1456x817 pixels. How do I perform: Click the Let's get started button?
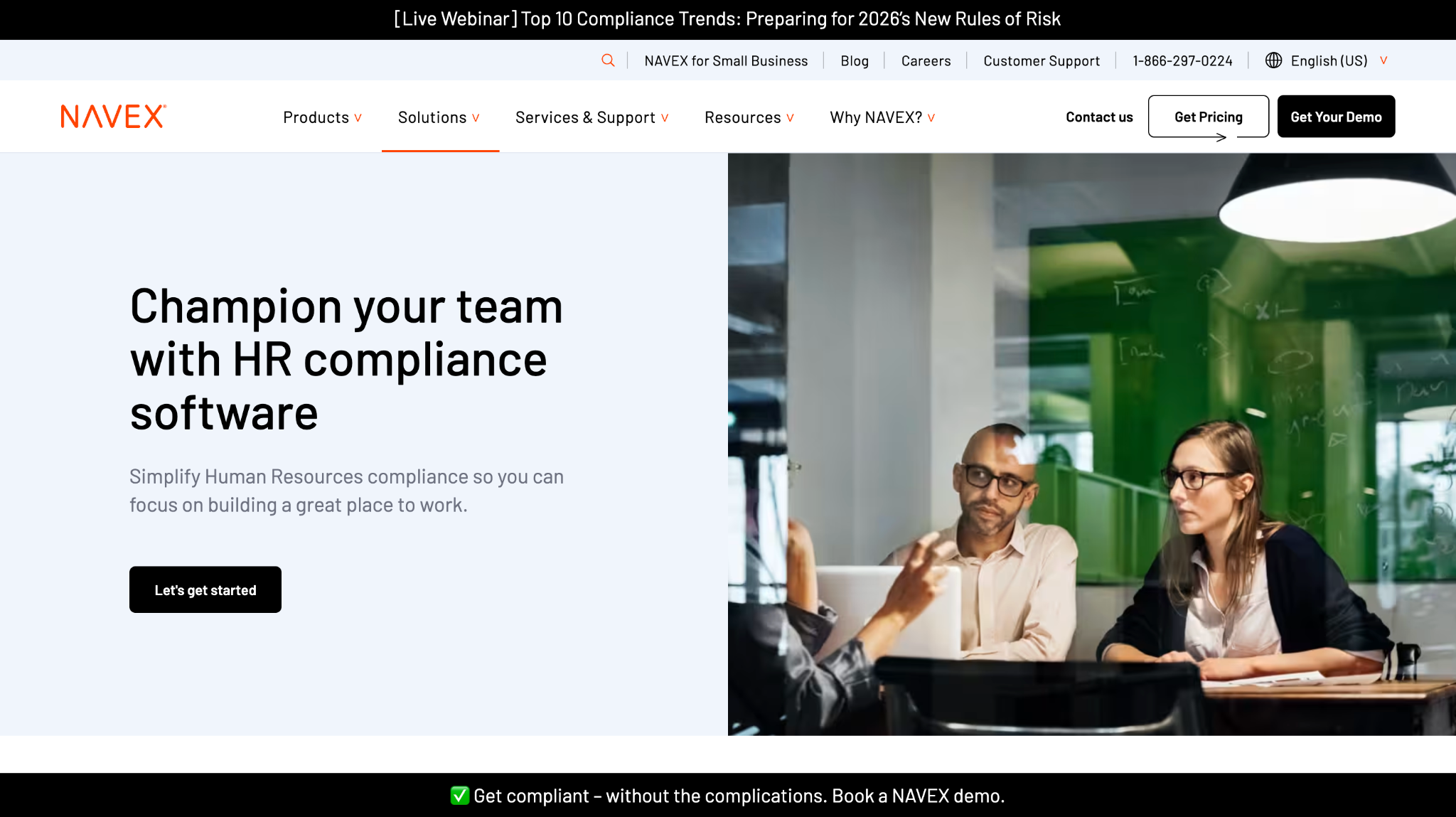[x=205, y=589]
